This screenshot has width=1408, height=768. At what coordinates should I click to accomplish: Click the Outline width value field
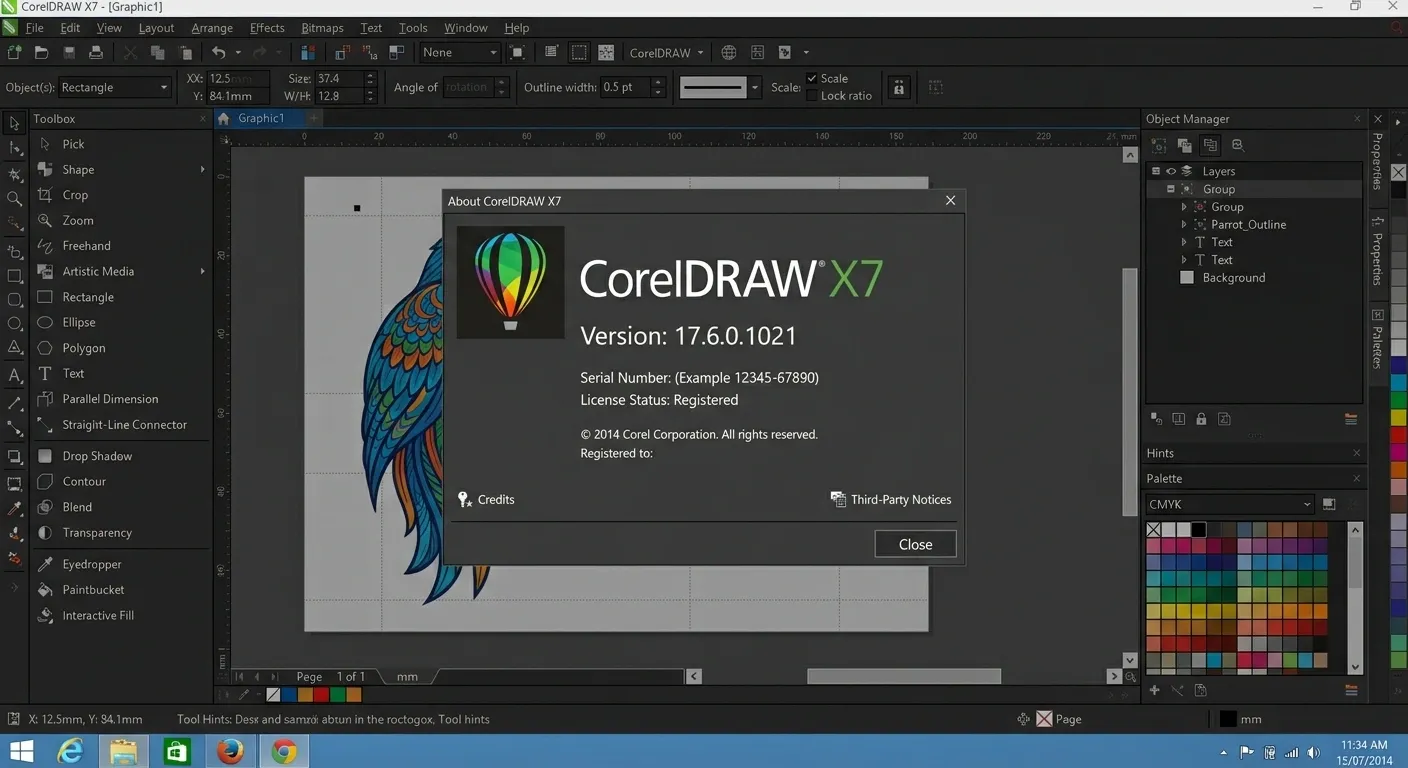(x=625, y=87)
